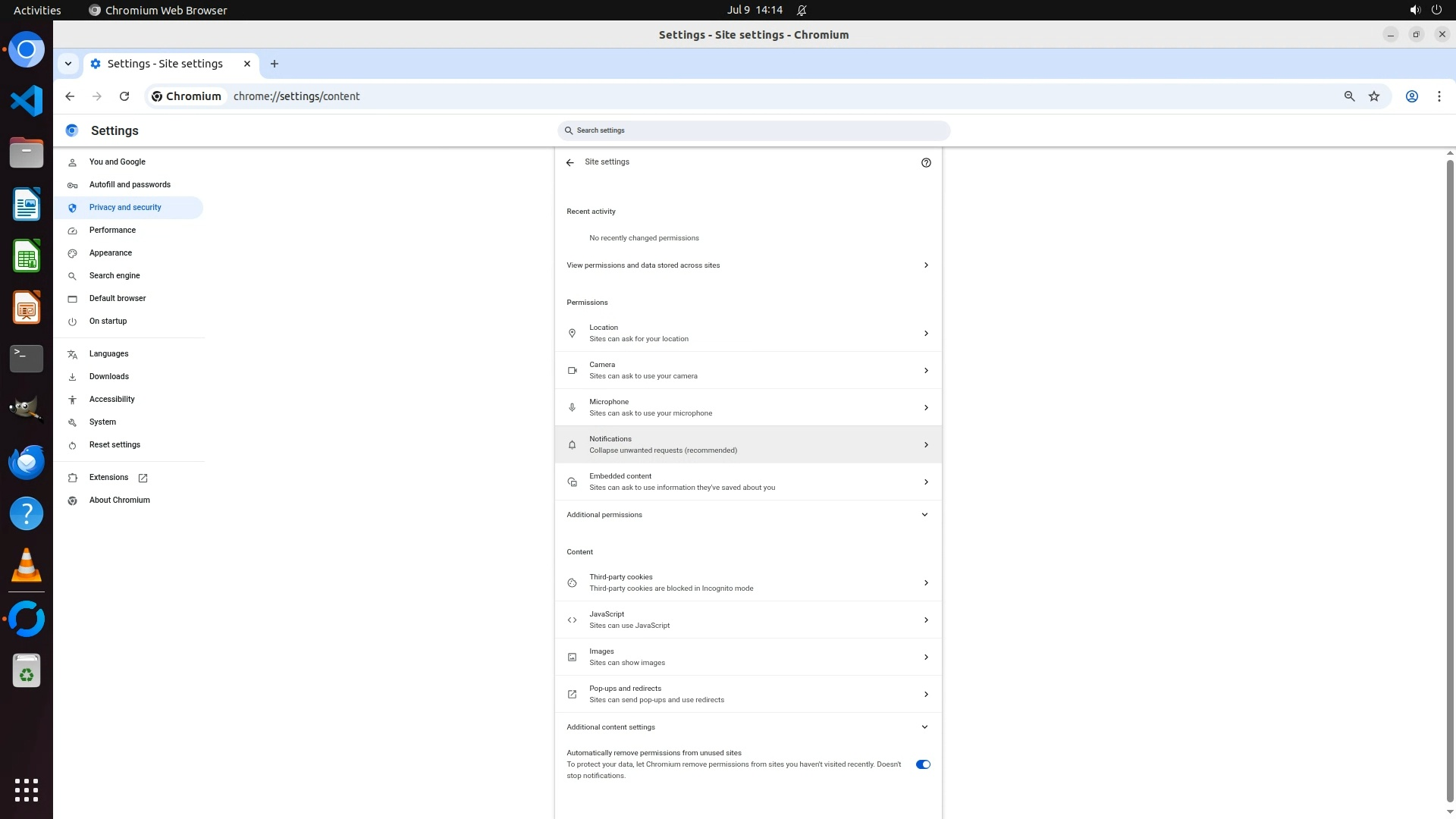Select Appearance in settings sidebar
Image resolution: width=1456 pixels, height=819 pixels.
point(111,253)
